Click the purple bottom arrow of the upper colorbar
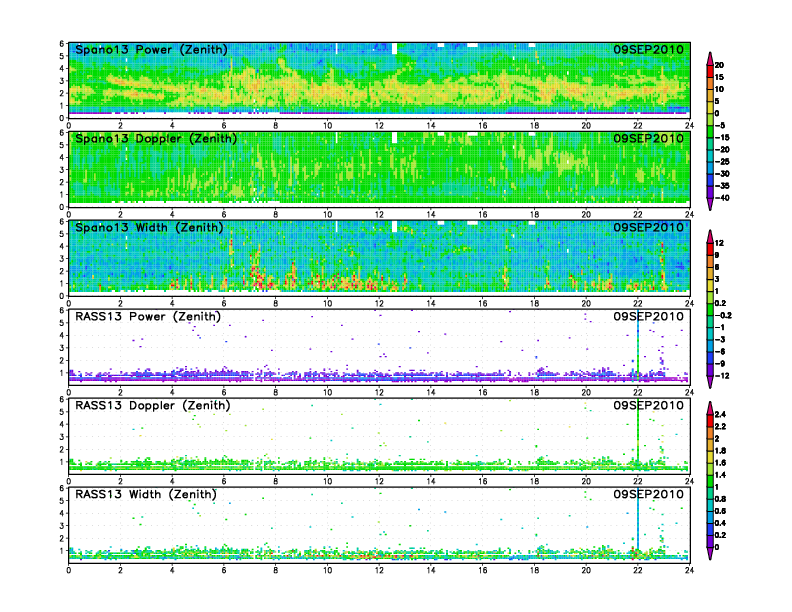This screenshot has width=792, height=612. (710, 204)
